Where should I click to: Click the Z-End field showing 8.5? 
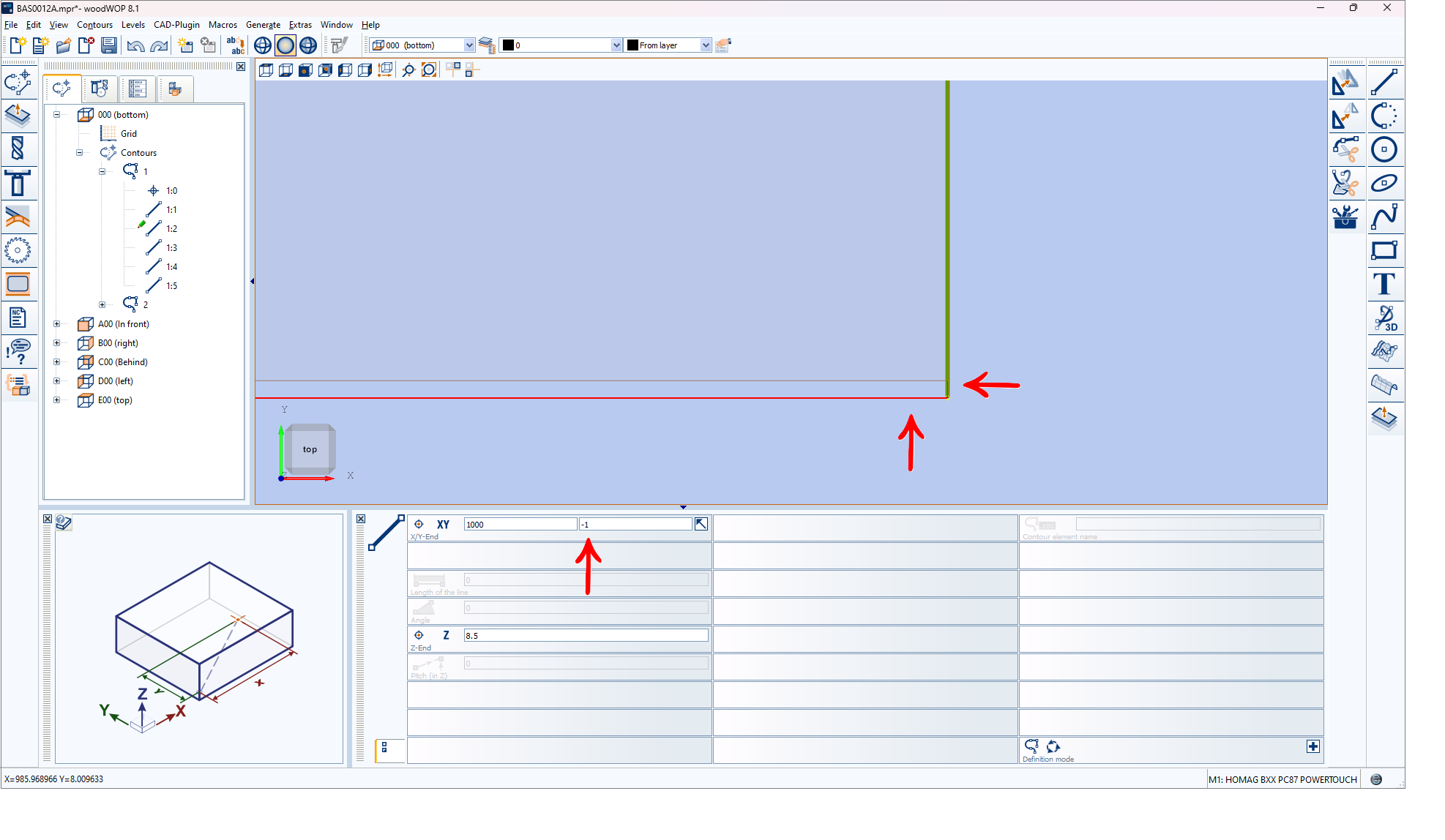tap(586, 636)
